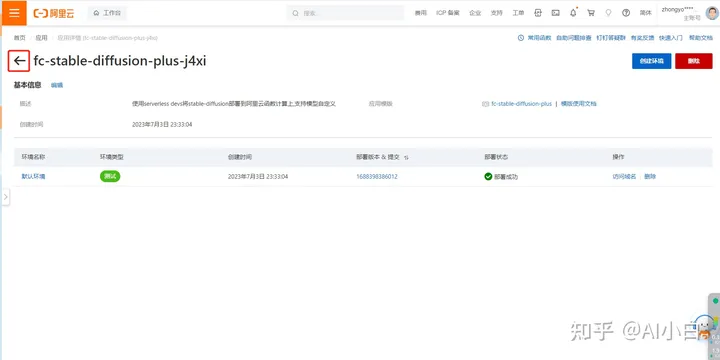720x360 pixels.
Task: Click the sort icon next to 部署版本 & 提交
Action: (406, 157)
